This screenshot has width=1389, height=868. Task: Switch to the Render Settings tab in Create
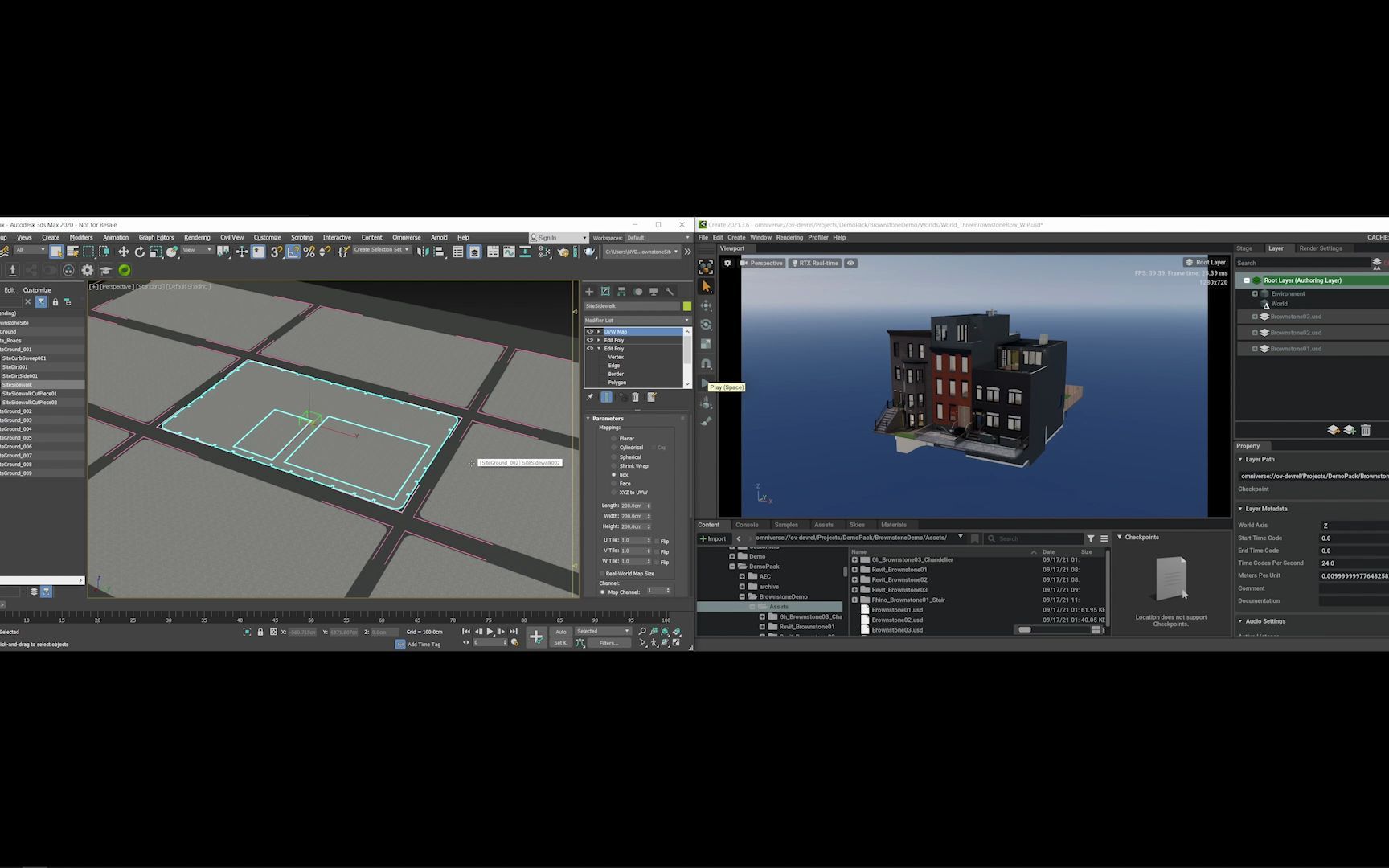point(1321,248)
